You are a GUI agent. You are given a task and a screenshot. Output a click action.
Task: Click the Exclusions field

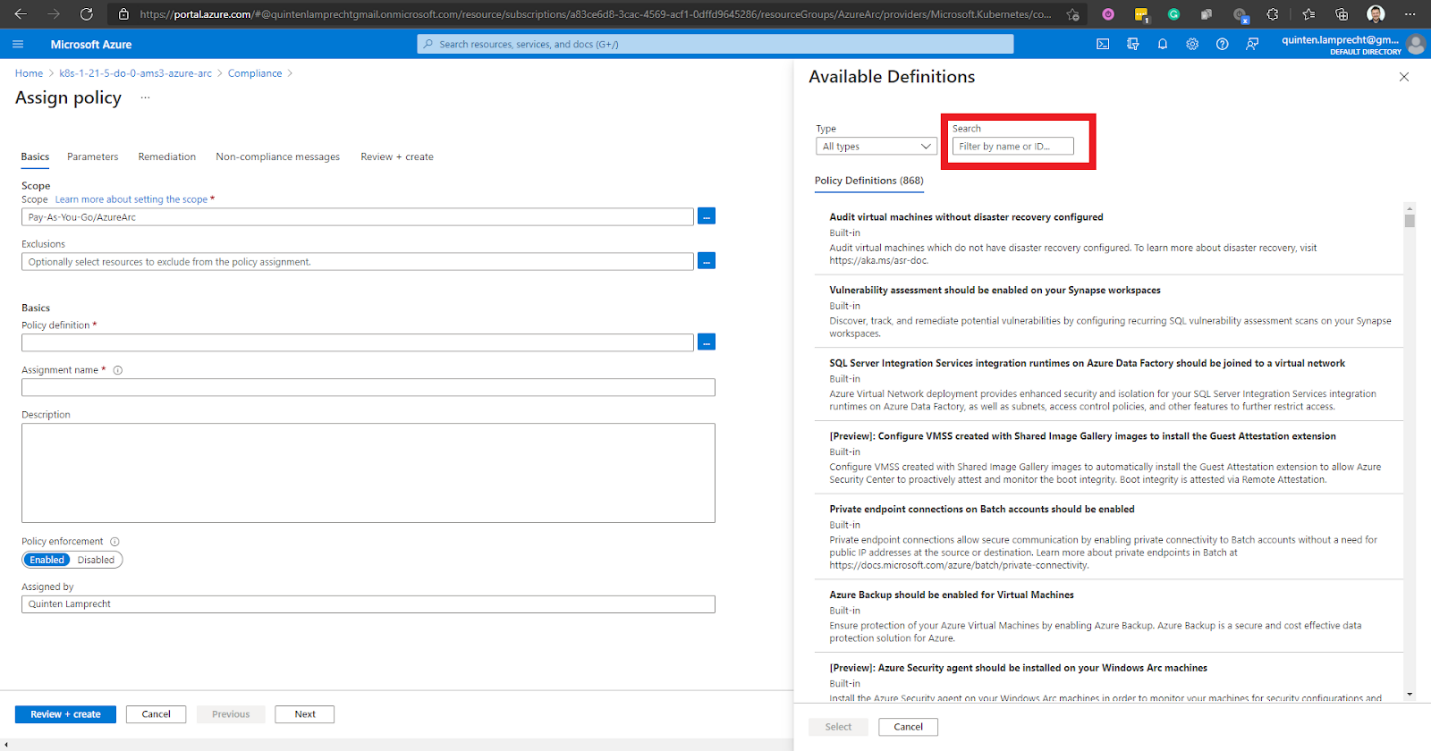click(x=357, y=261)
